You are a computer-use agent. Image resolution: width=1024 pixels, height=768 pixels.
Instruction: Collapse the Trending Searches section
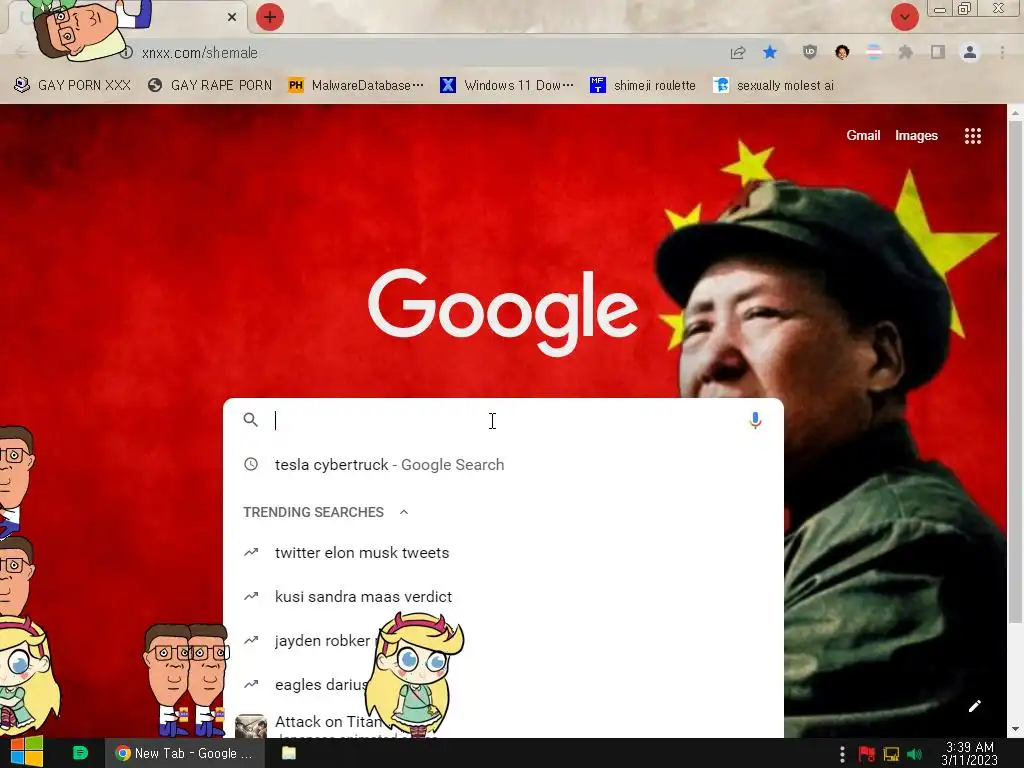tap(404, 512)
